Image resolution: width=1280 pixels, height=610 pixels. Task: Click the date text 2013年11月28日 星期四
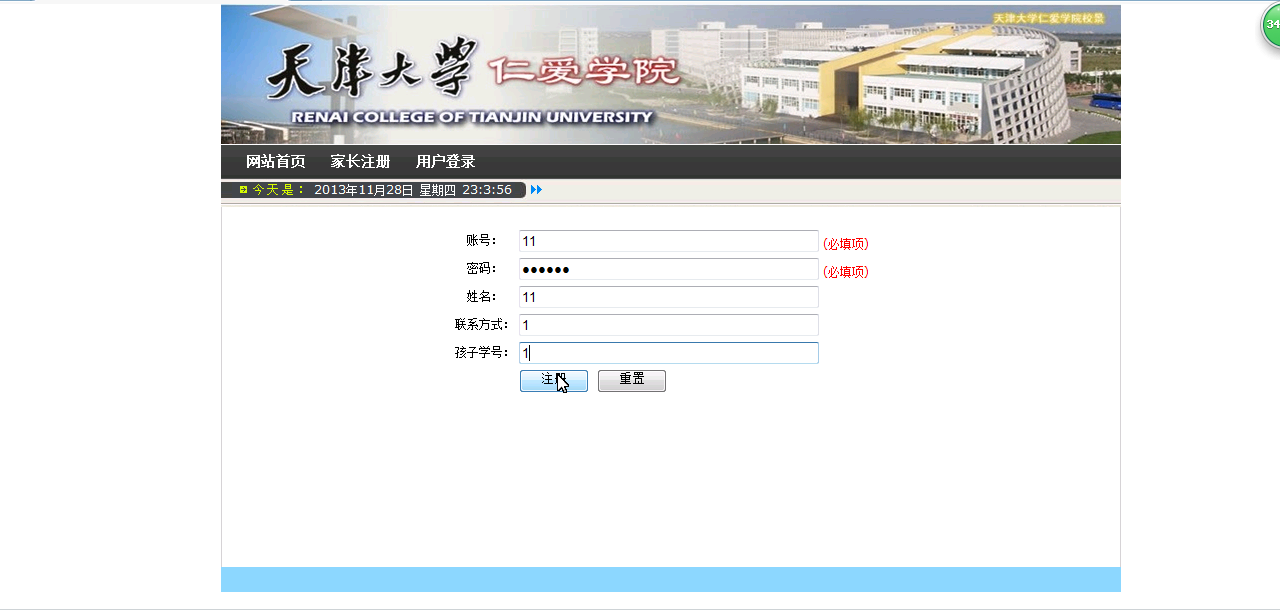pos(385,190)
